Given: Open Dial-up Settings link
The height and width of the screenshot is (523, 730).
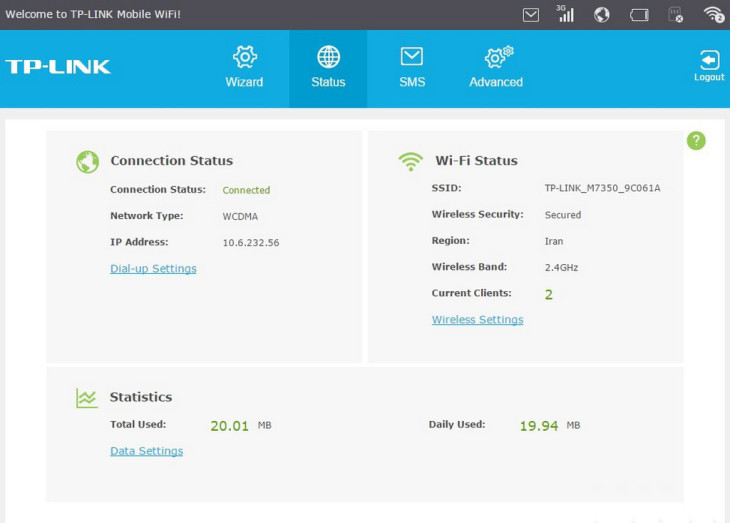Looking at the screenshot, I should coord(153,269).
